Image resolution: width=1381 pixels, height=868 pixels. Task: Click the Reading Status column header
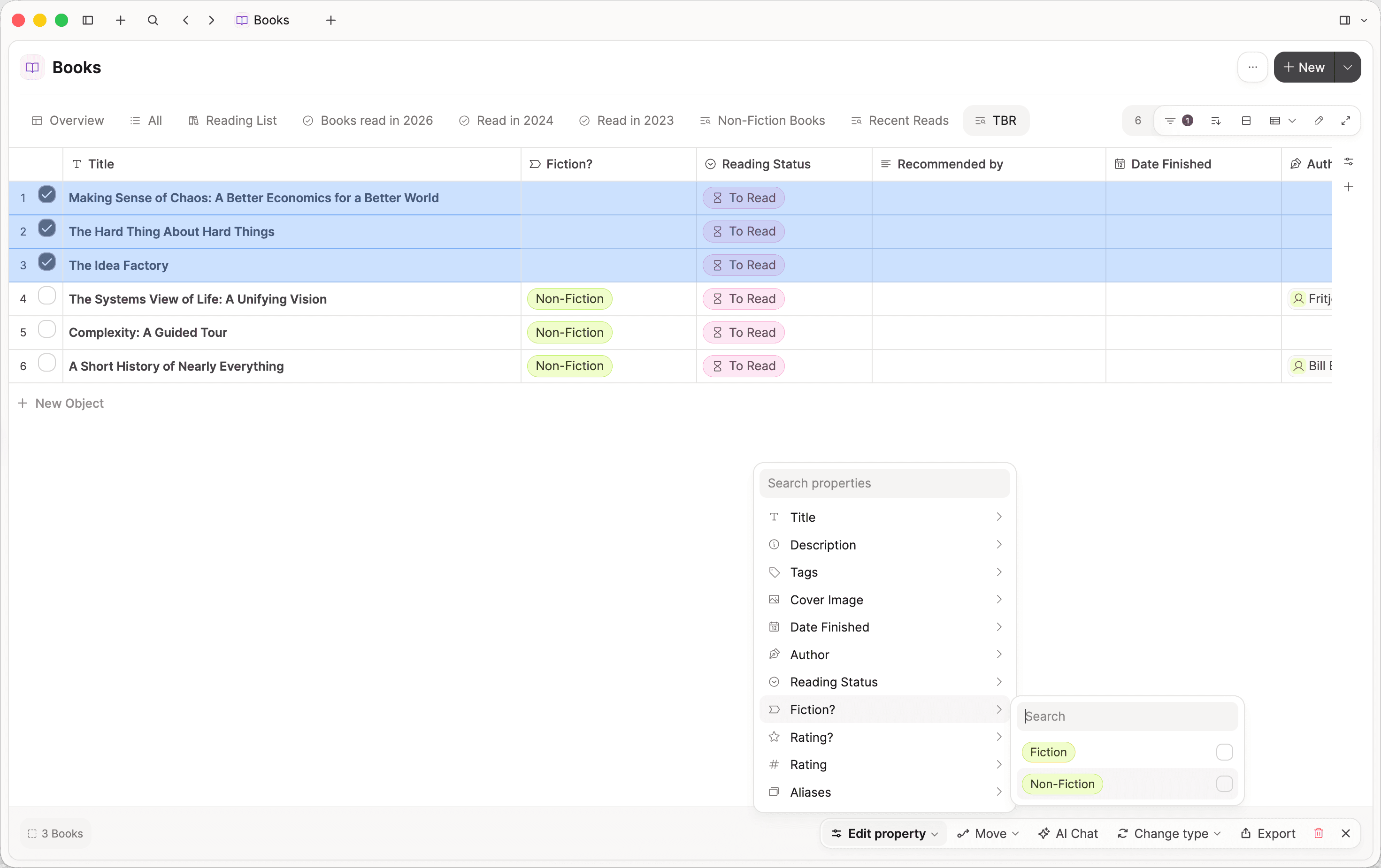pyautogui.click(x=784, y=164)
